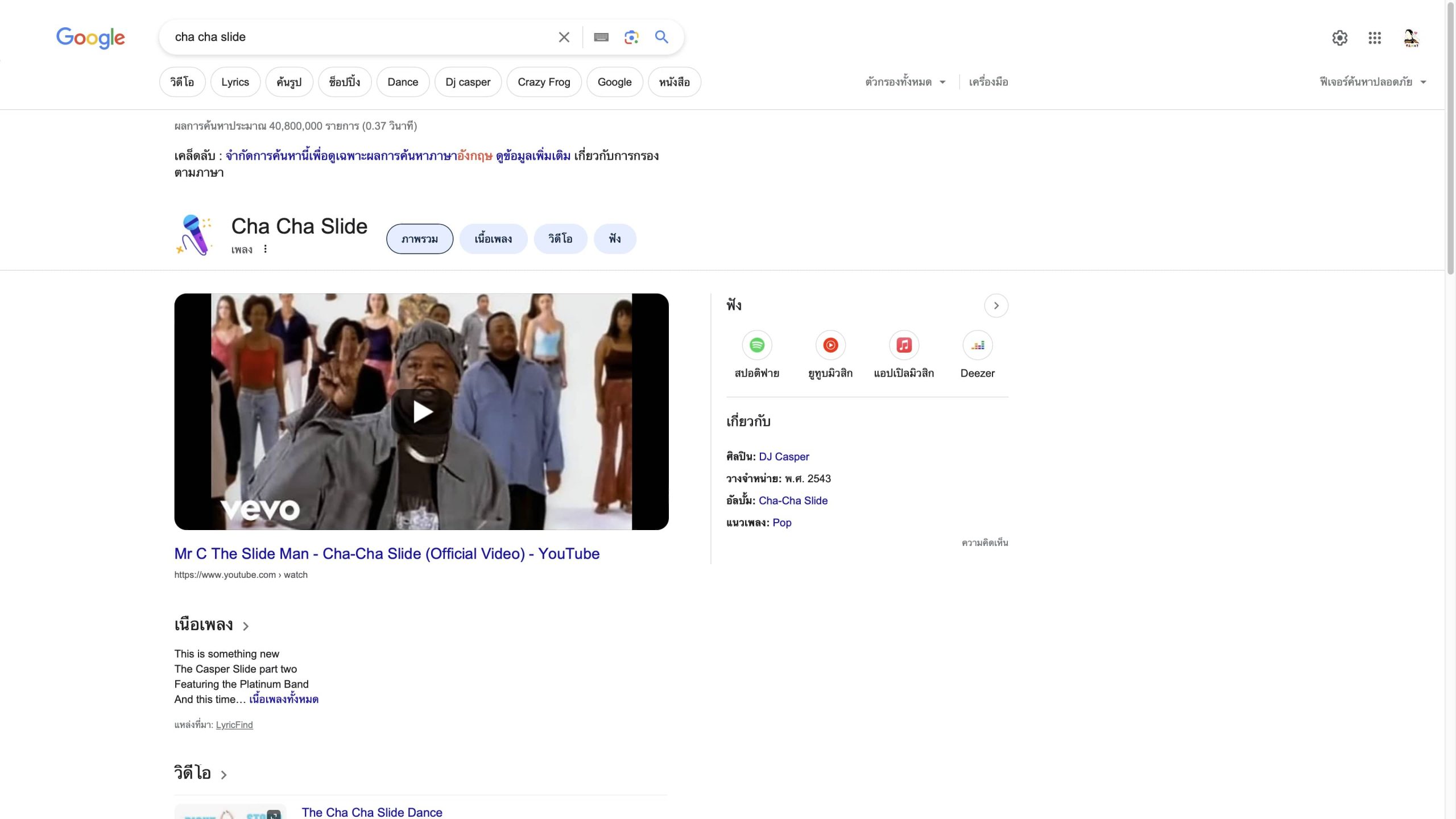Listen on Spotify
The height and width of the screenshot is (819, 1456).
pyautogui.click(x=756, y=345)
